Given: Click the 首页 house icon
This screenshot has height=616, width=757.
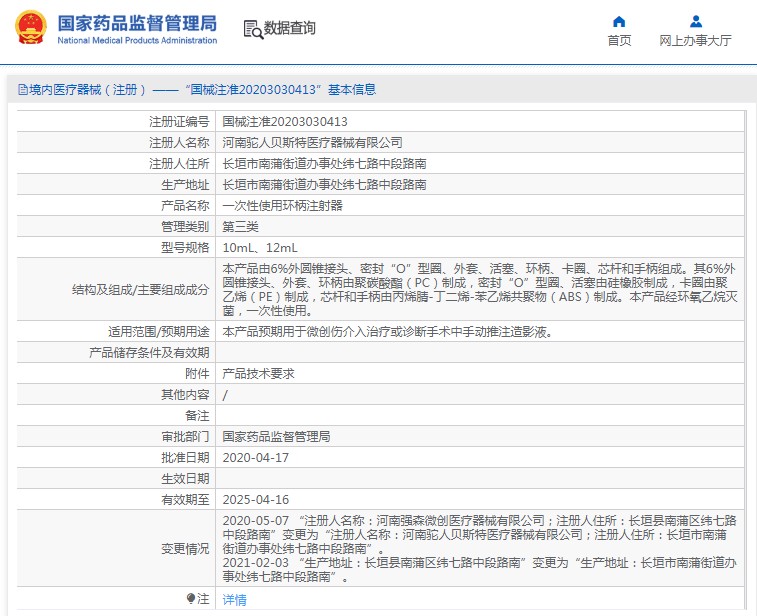Looking at the screenshot, I should [619, 21].
